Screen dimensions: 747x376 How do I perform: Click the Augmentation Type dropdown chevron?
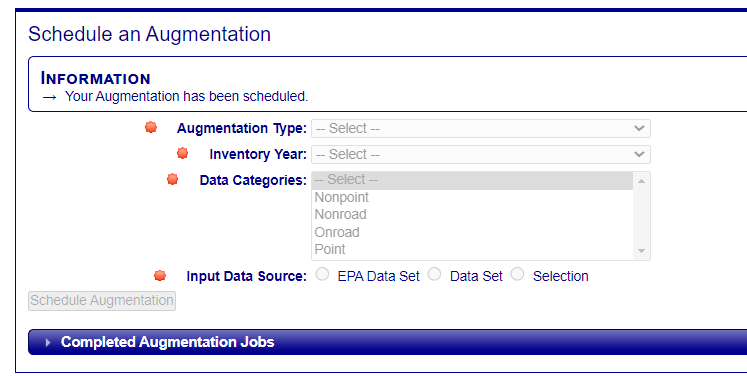[639, 128]
